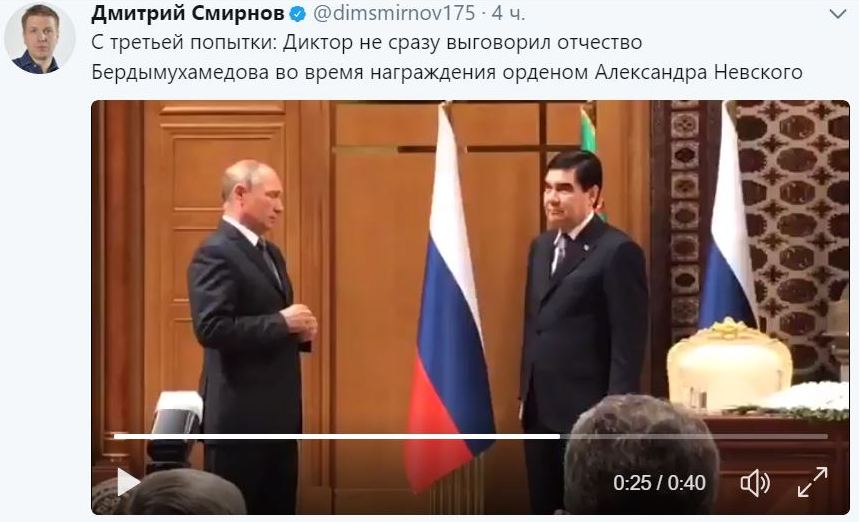Image resolution: width=859 pixels, height=522 pixels.
Task: Open the tweet options chevron menu
Action: [x=838, y=14]
